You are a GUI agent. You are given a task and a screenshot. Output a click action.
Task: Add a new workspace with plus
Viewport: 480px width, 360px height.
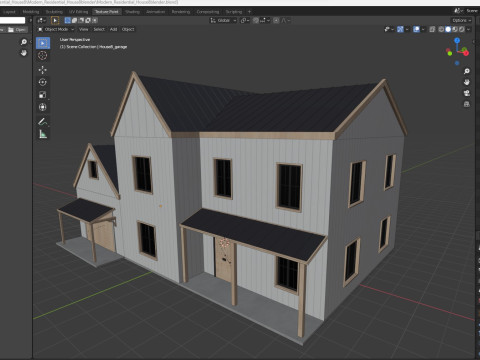249,12
